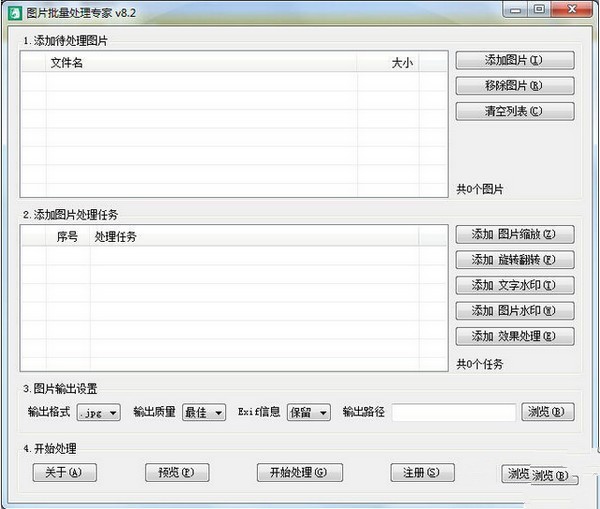600x509 pixels.
Task: Minimize the 图片批量处理专家 window
Action: click(515, 10)
